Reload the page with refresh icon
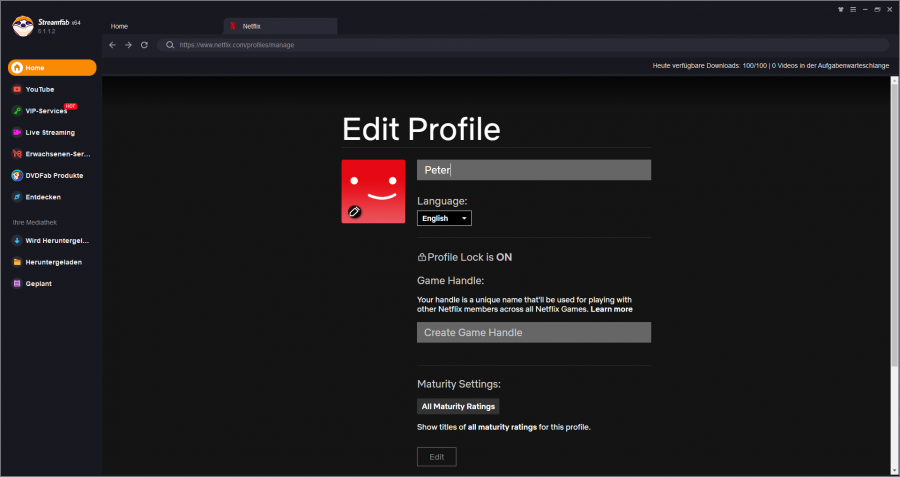This screenshot has height=477, width=900. (145, 45)
